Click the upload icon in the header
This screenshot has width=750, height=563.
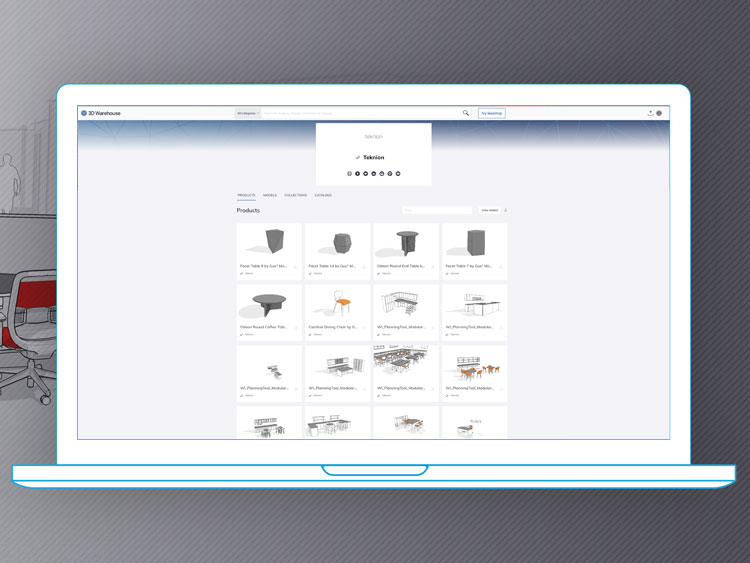(x=651, y=113)
